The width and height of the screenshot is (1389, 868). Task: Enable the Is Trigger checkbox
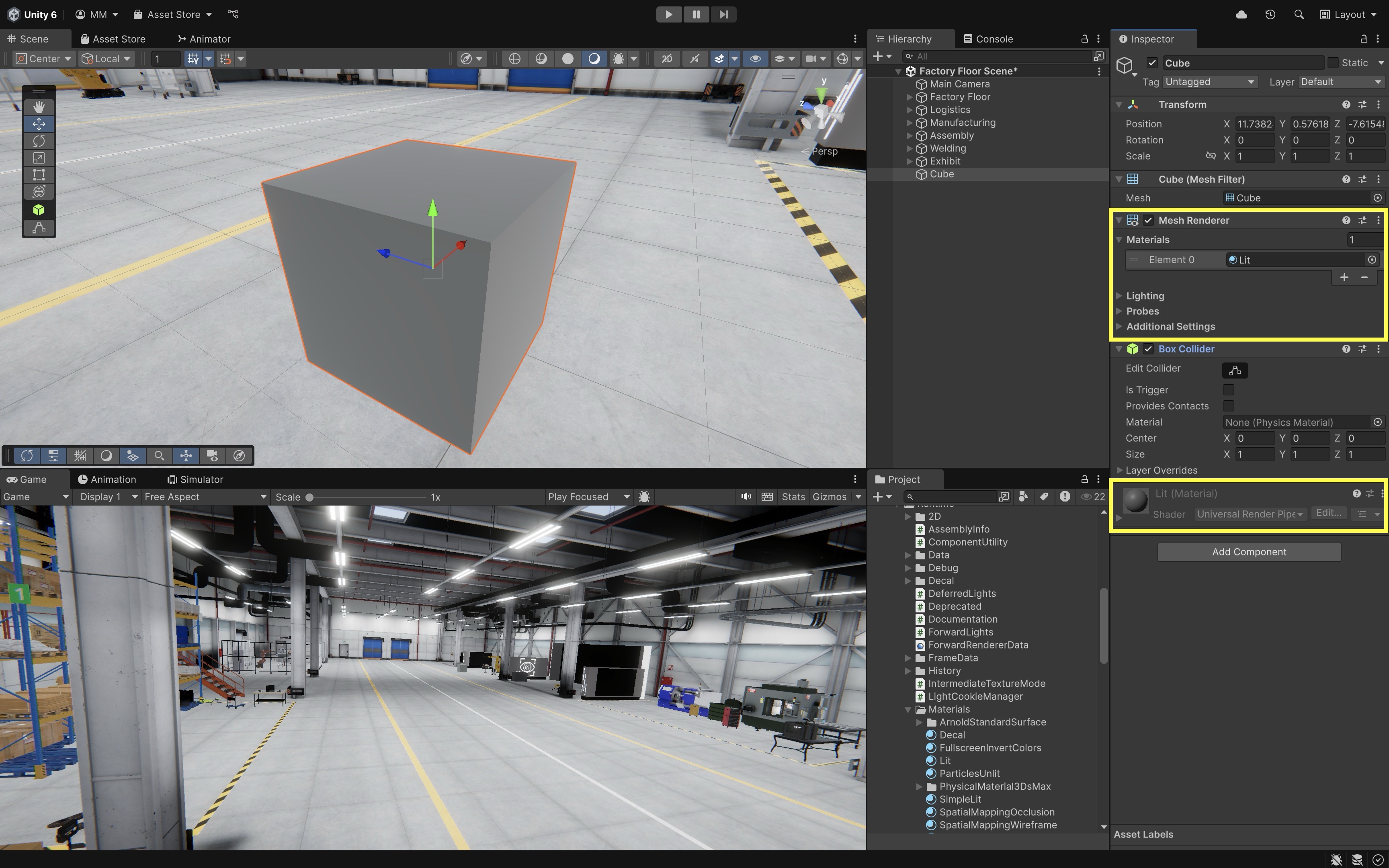[x=1228, y=390]
